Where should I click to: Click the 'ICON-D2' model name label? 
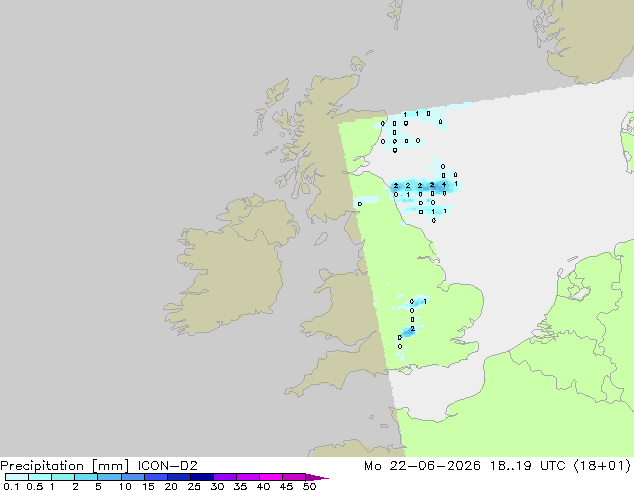(x=167, y=466)
